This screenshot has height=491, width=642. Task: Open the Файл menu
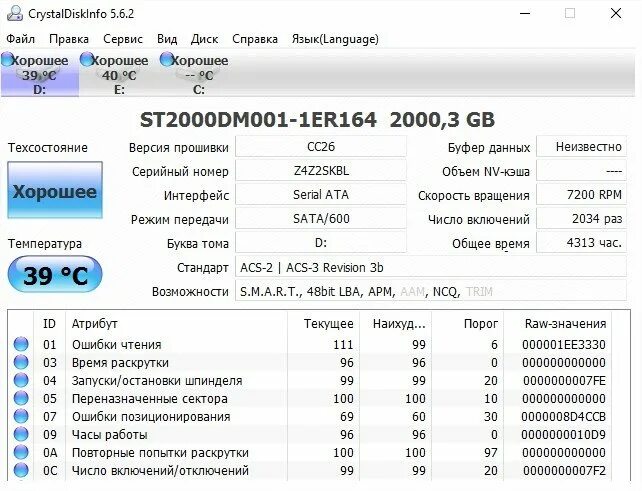(x=20, y=39)
